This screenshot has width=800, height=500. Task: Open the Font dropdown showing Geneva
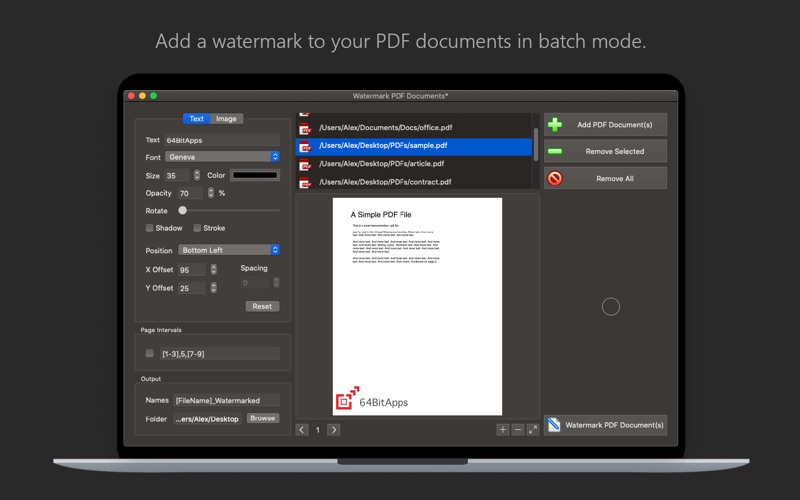222,157
